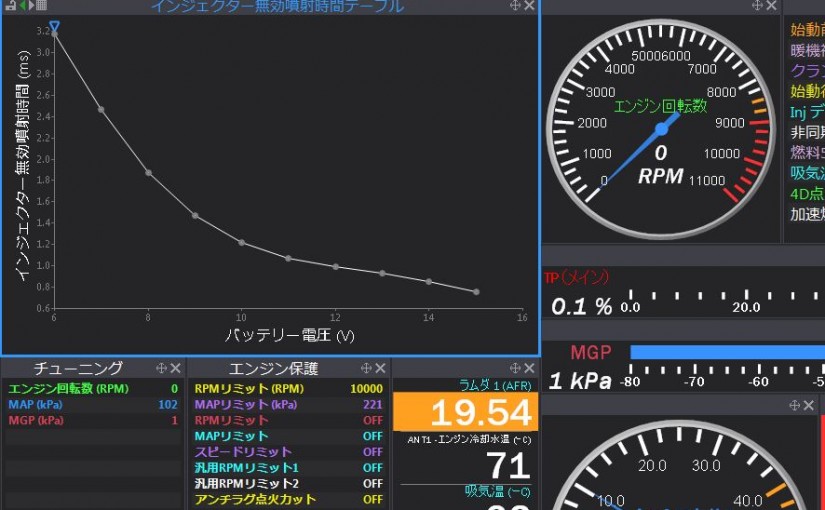Screen dimensions: 825x510
Task: Select cyan MAPリミット OFF status row
Action: 288,436
